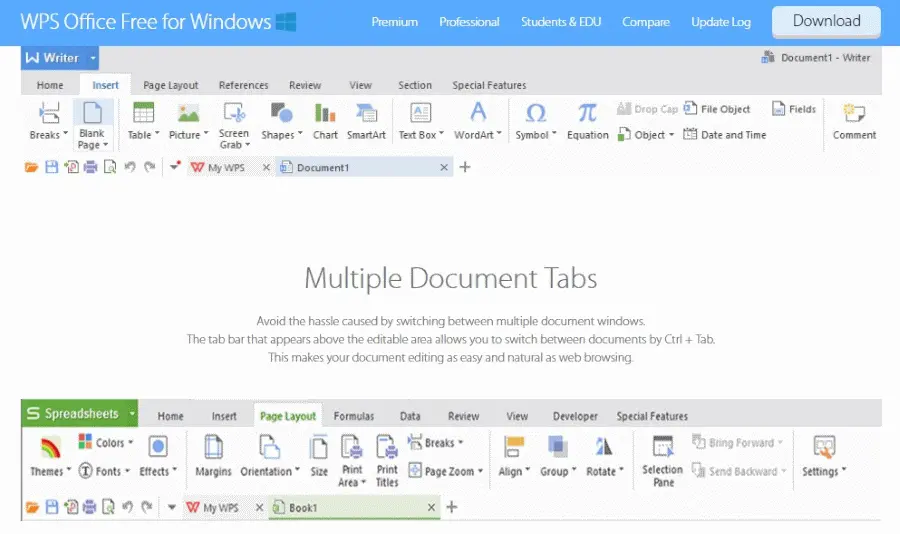Switch to Writer Home tab

tap(50, 85)
